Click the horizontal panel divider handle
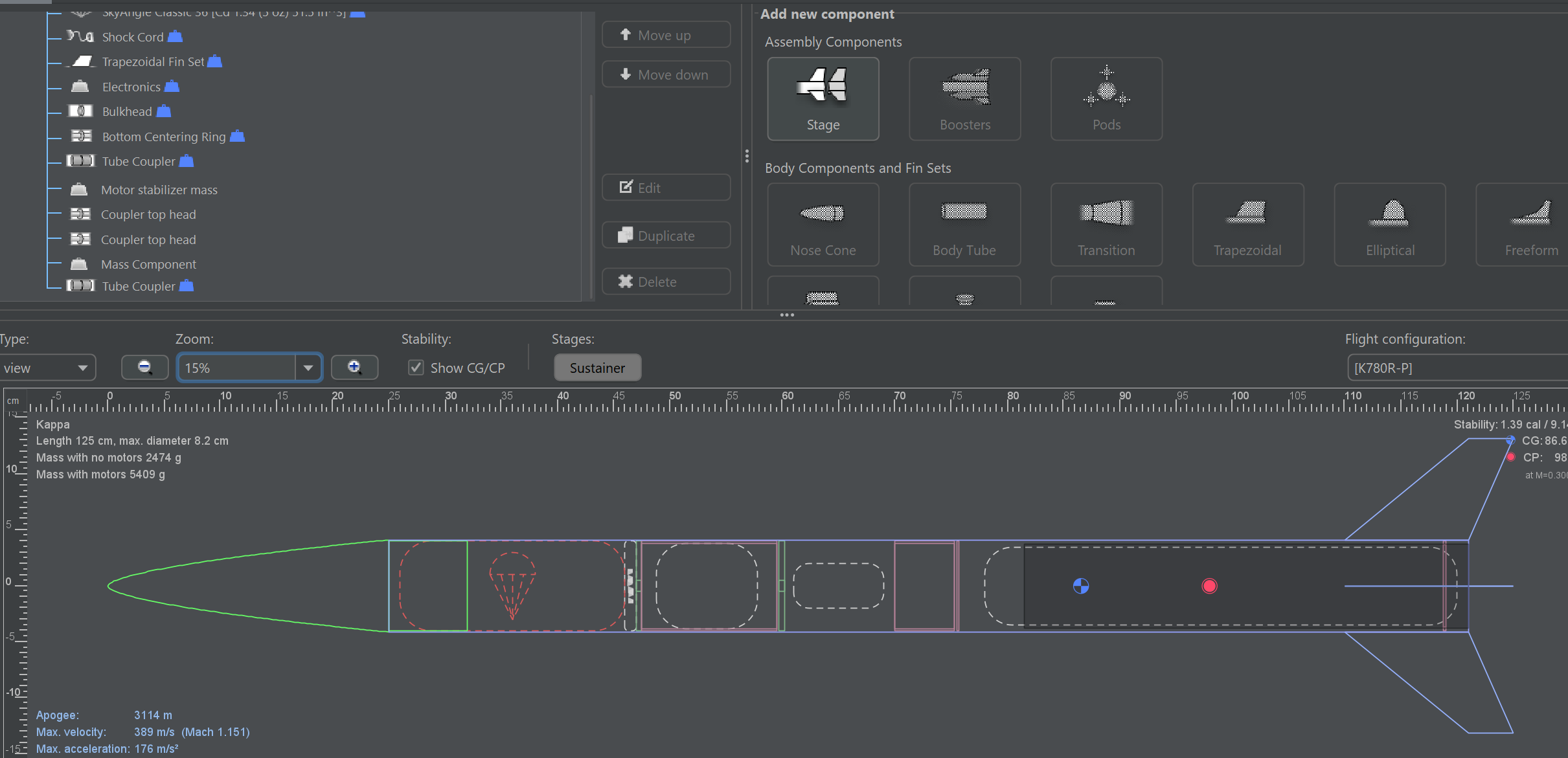 coord(786,315)
